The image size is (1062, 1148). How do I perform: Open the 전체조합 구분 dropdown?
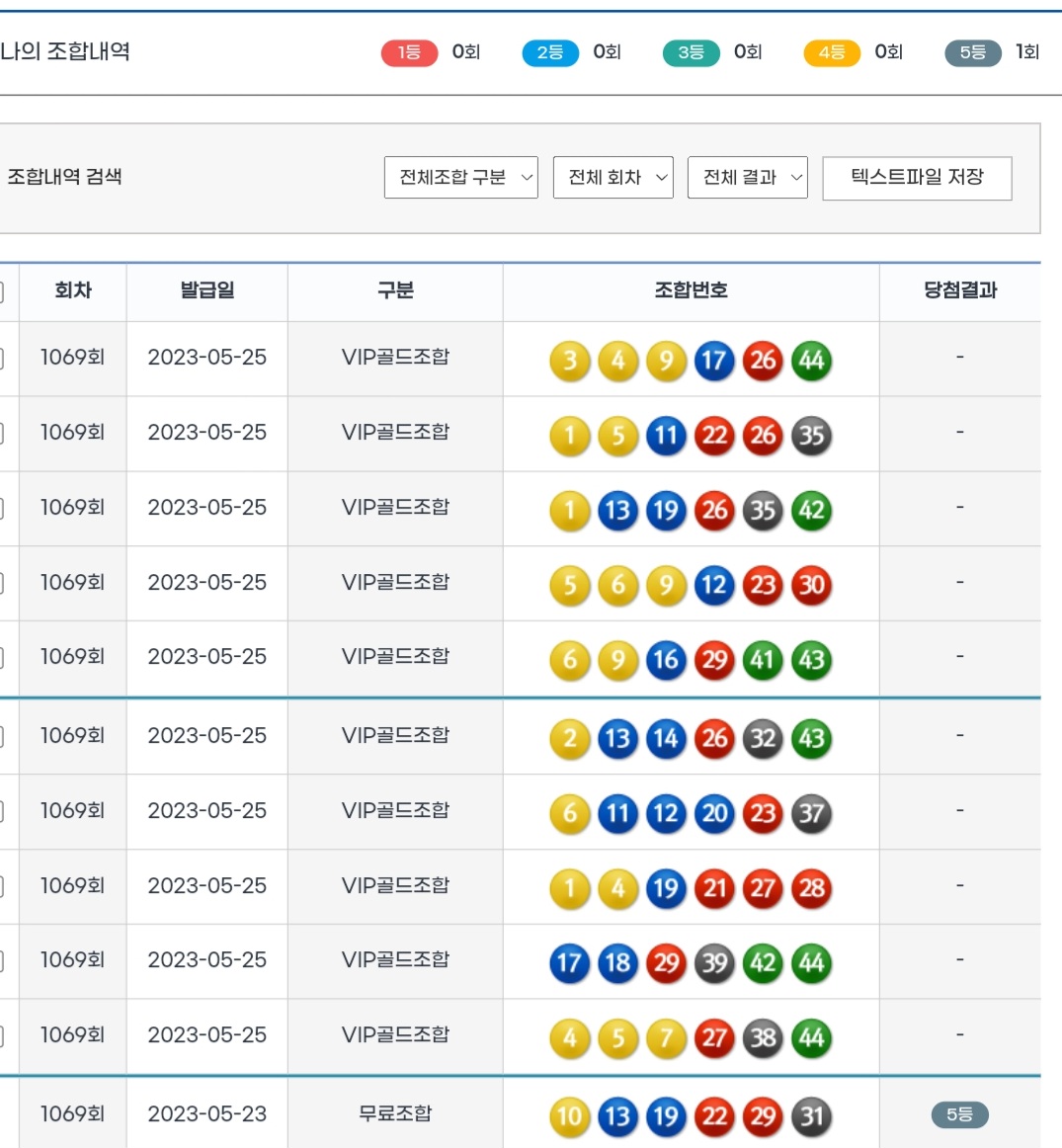tap(460, 178)
